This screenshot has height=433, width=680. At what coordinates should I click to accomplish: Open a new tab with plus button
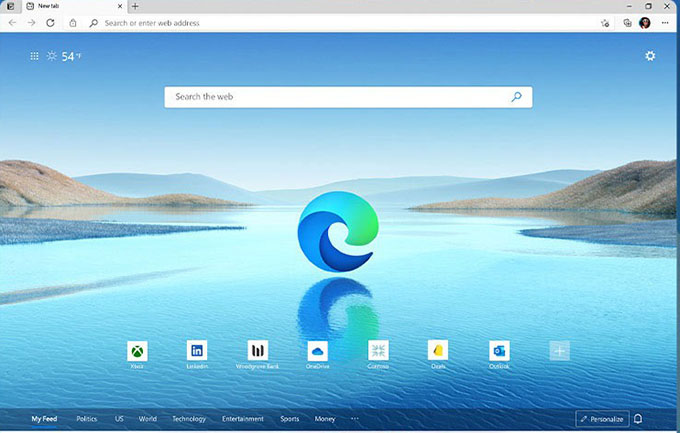coord(135,6)
